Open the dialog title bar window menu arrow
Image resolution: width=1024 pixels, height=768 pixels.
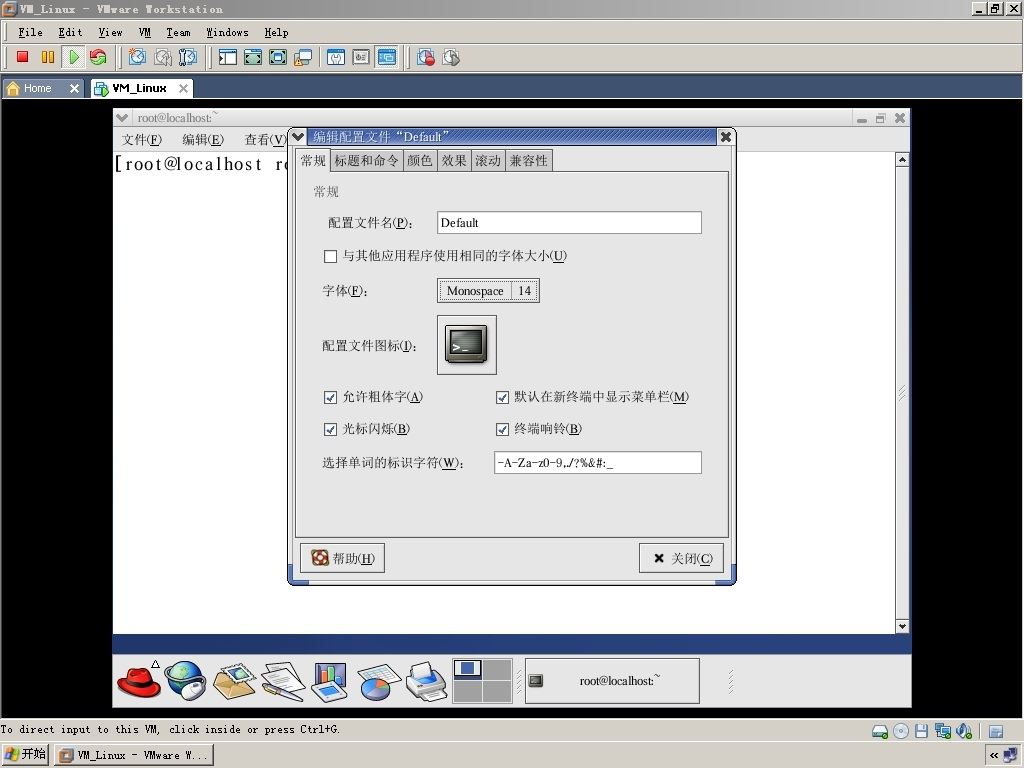[298, 136]
